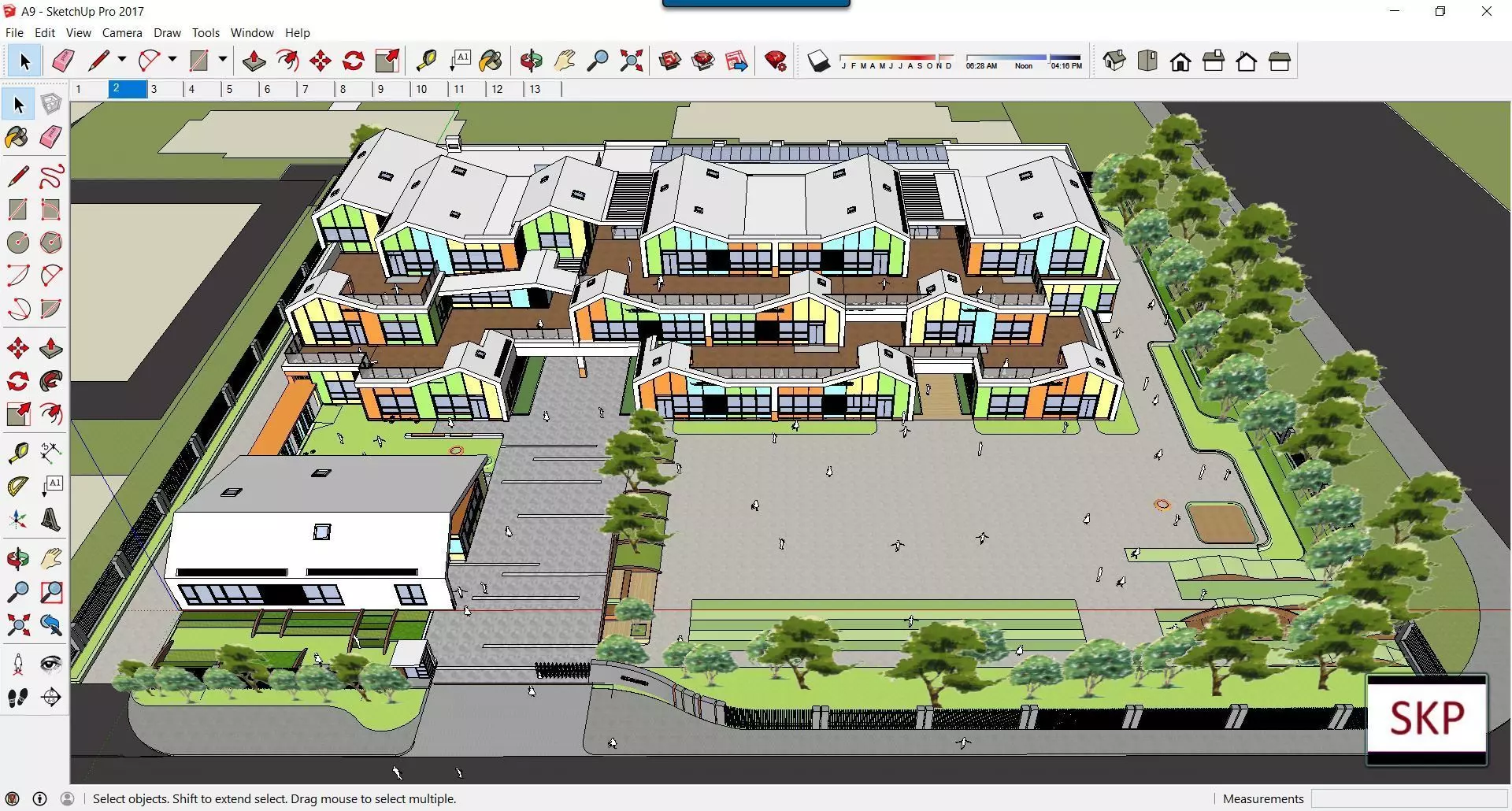Switch to Iso standard view
1512x811 pixels.
click(x=1114, y=61)
